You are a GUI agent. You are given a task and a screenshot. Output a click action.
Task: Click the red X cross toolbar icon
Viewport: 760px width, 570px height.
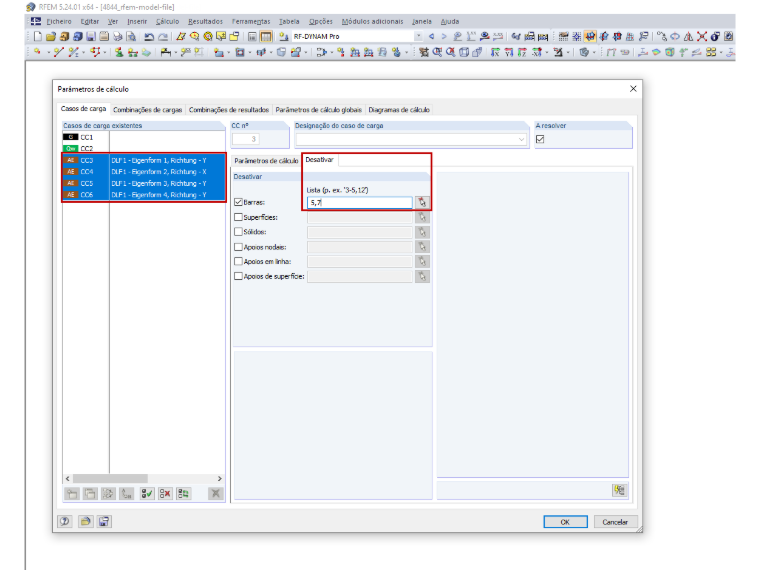pyautogui.click(x=702, y=36)
